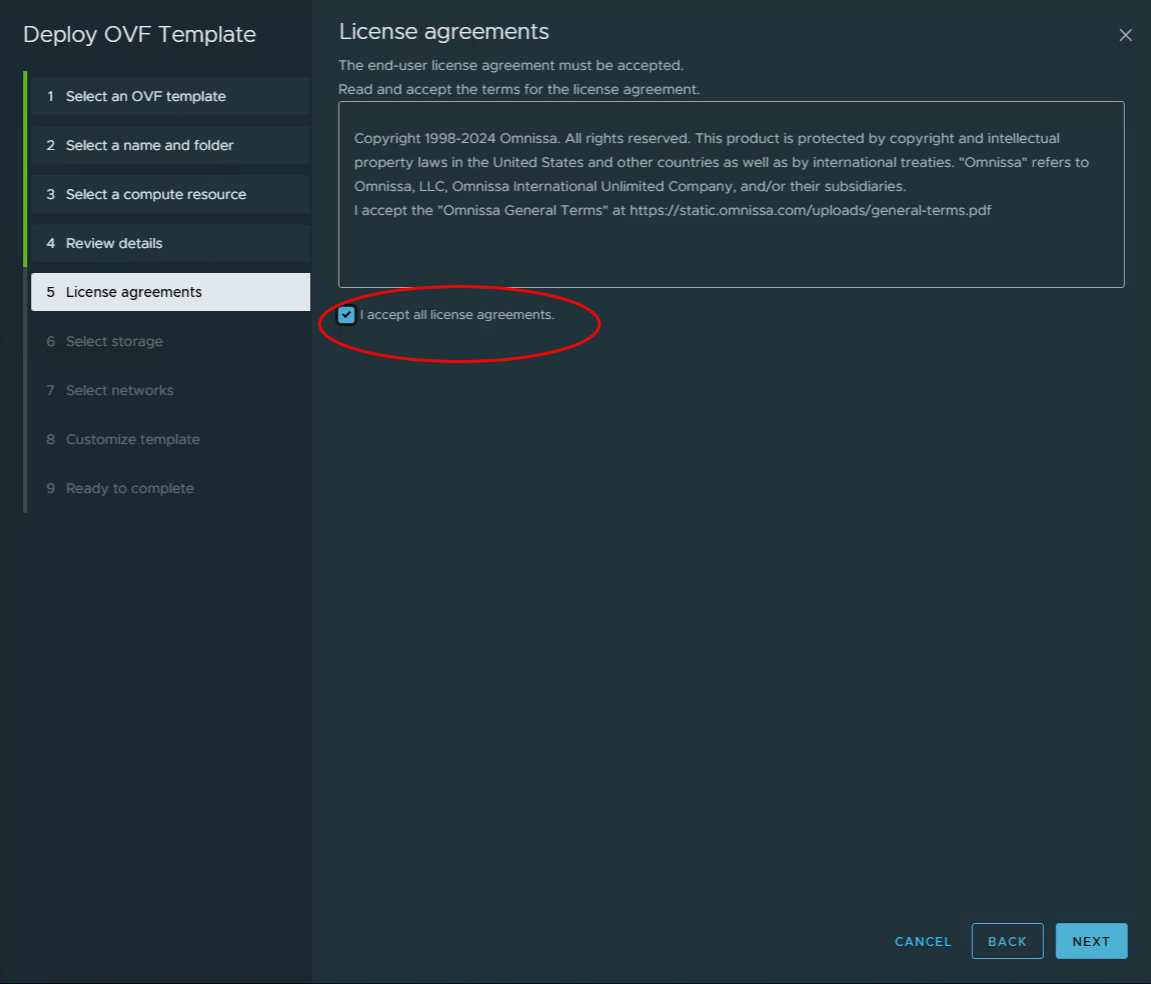Go to step 1 Select an OVF template
This screenshot has width=1151, height=984.
[x=146, y=96]
